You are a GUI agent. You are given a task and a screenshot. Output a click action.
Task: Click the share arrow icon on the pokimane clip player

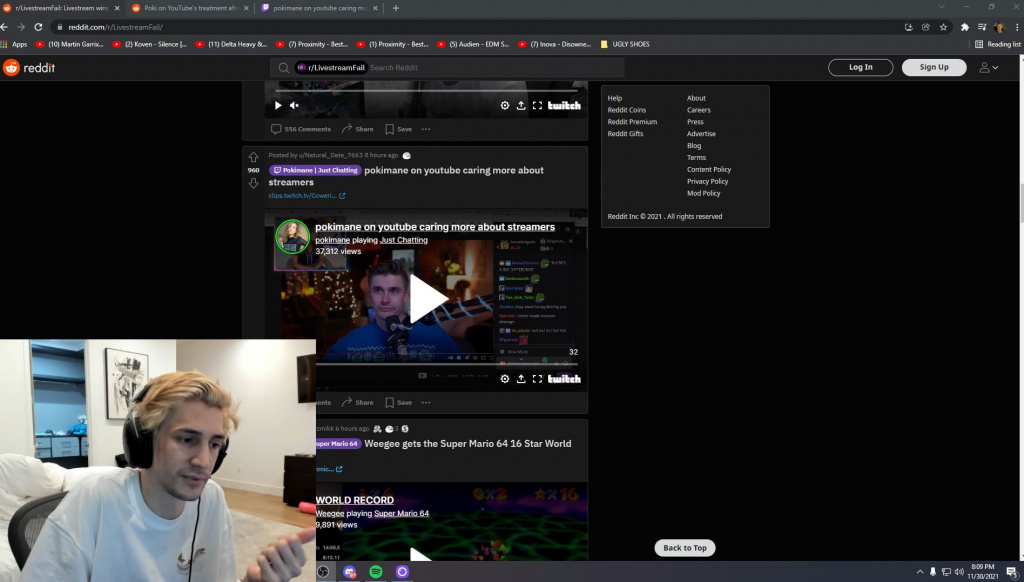click(x=521, y=379)
